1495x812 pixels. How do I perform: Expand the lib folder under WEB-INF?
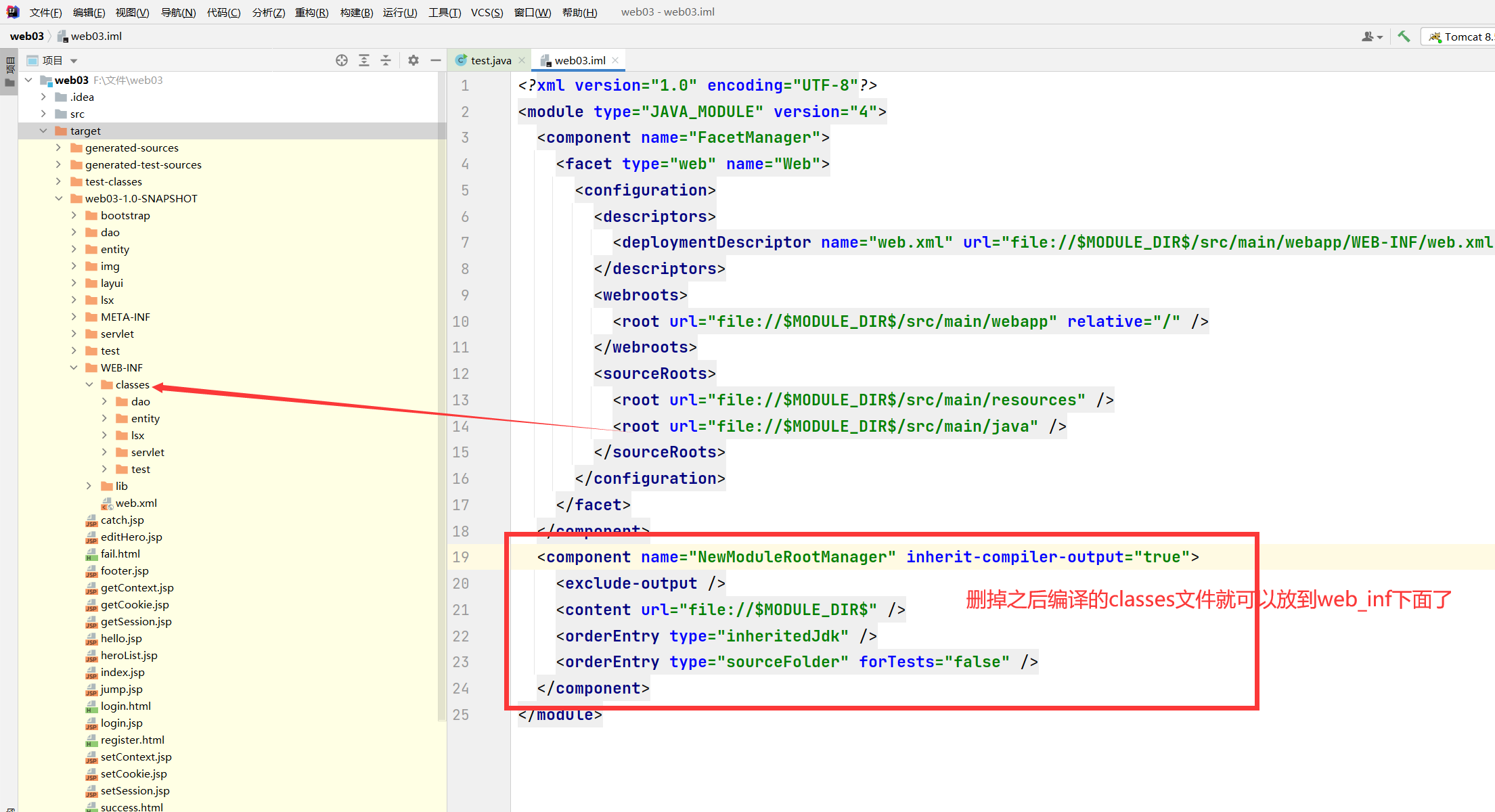click(89, 486)
